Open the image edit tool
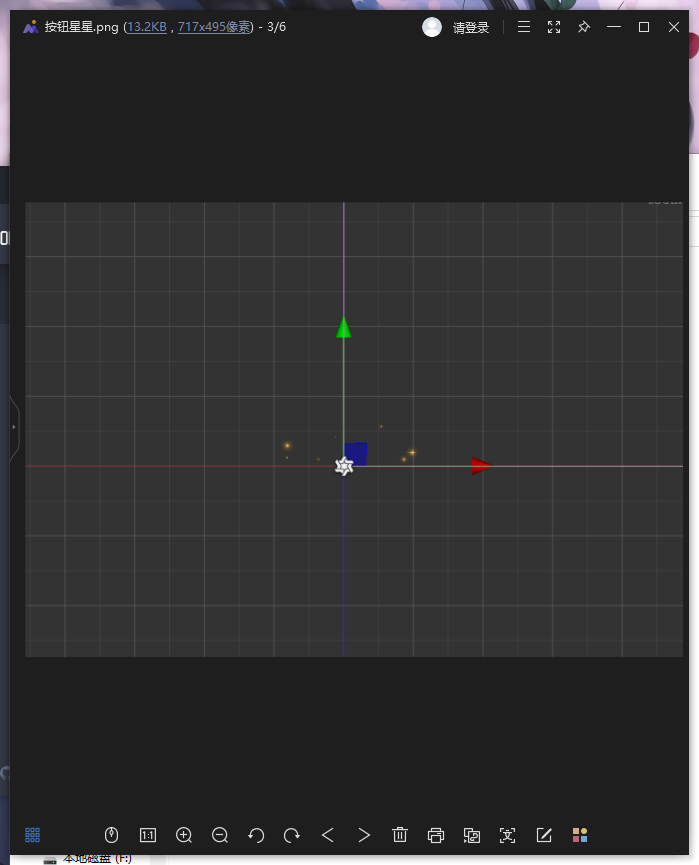Screen dimensions: 699x865 [x=544, y=835]
